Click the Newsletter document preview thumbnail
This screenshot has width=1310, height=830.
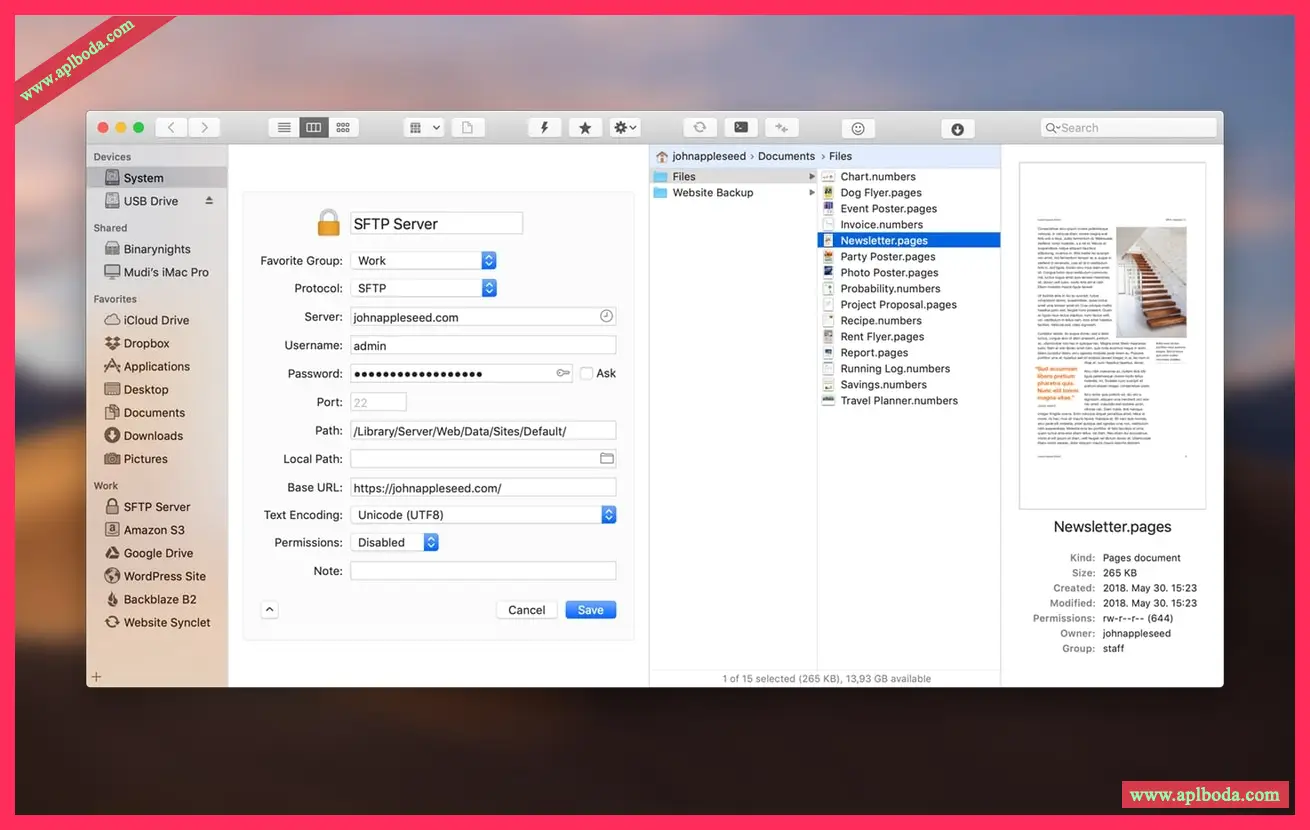(1112, 336)
